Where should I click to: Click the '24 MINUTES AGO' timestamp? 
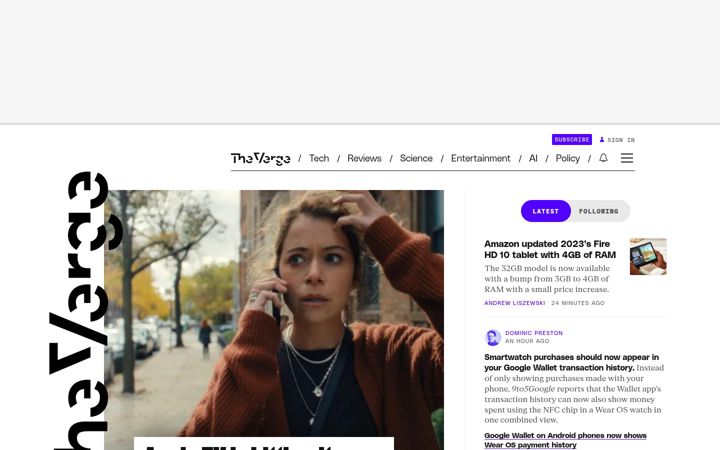[578, 303]
